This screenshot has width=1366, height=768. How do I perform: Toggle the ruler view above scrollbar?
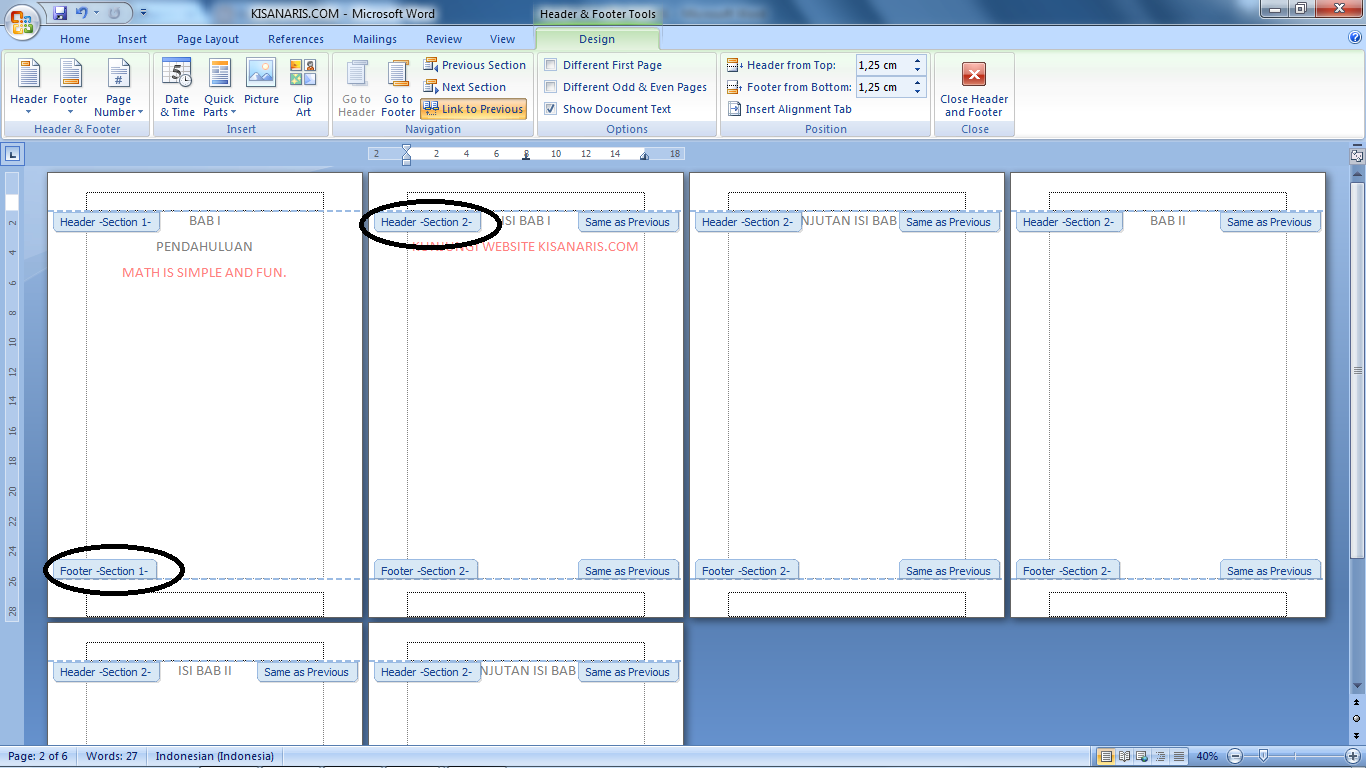(1357, 156)
